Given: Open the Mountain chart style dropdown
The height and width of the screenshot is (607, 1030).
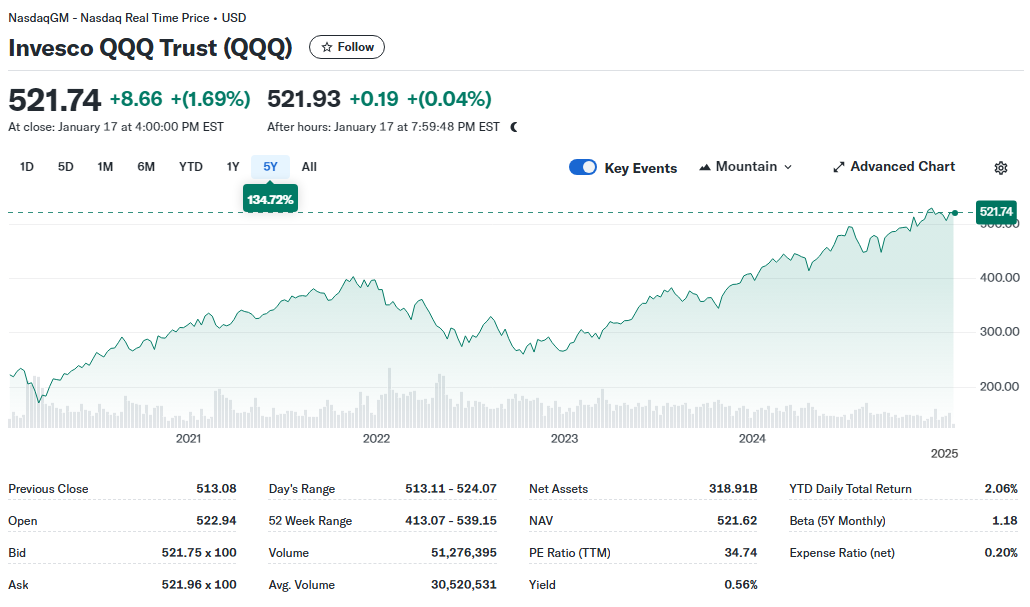Looking at the screenshot, I should pos(746,167).
